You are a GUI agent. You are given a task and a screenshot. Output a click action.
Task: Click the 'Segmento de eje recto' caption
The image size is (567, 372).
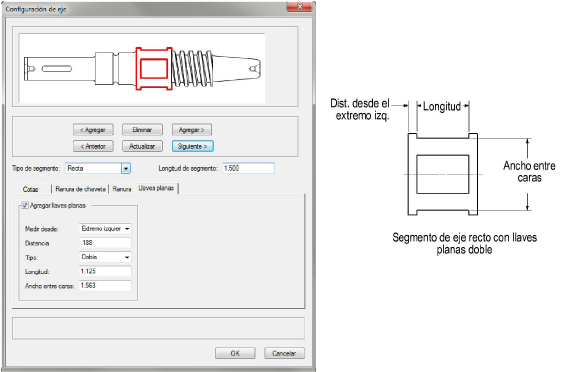[464, 243]
